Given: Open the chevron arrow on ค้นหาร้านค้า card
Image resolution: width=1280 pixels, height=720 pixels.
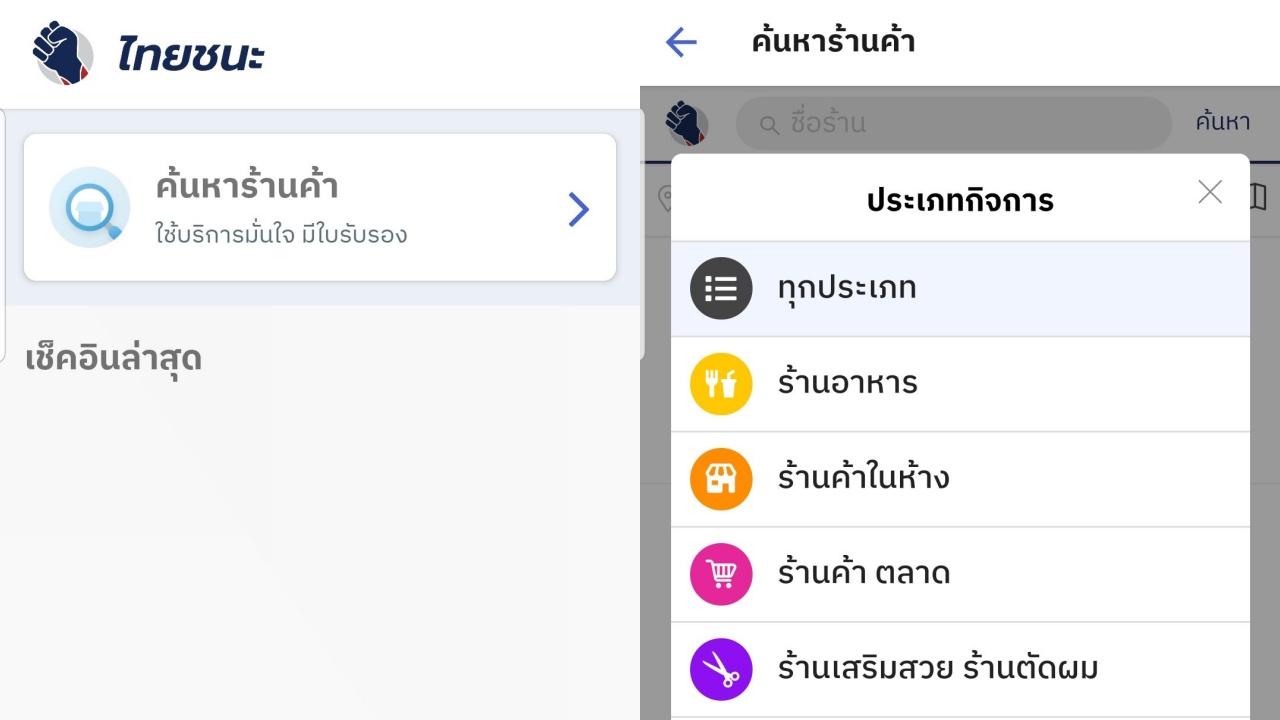Looking at the screenshot, I should point(578,209).
